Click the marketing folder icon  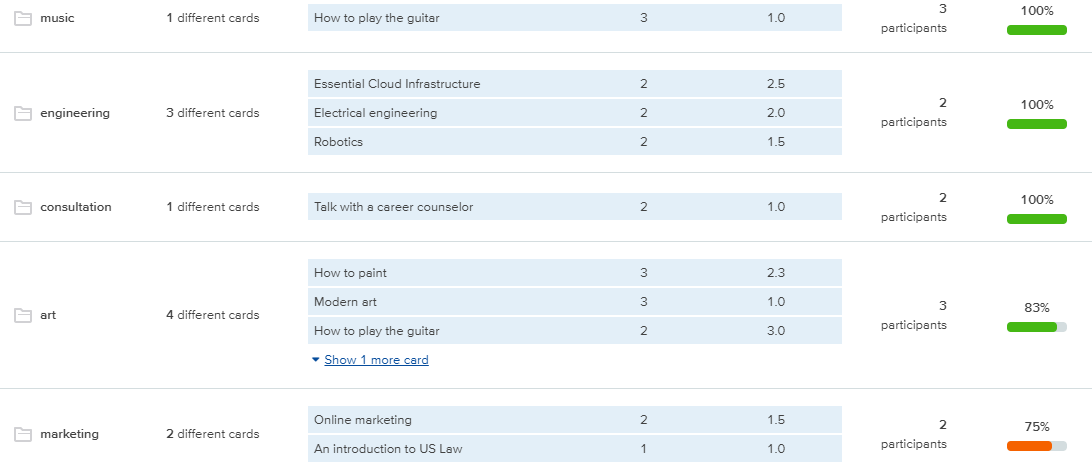point(23,435)
